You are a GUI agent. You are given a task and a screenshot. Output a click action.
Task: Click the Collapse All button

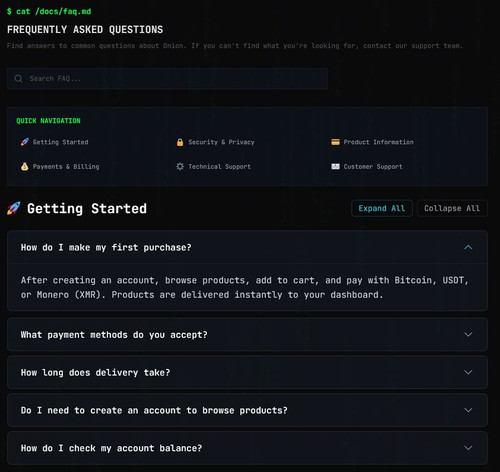point(452,208)
